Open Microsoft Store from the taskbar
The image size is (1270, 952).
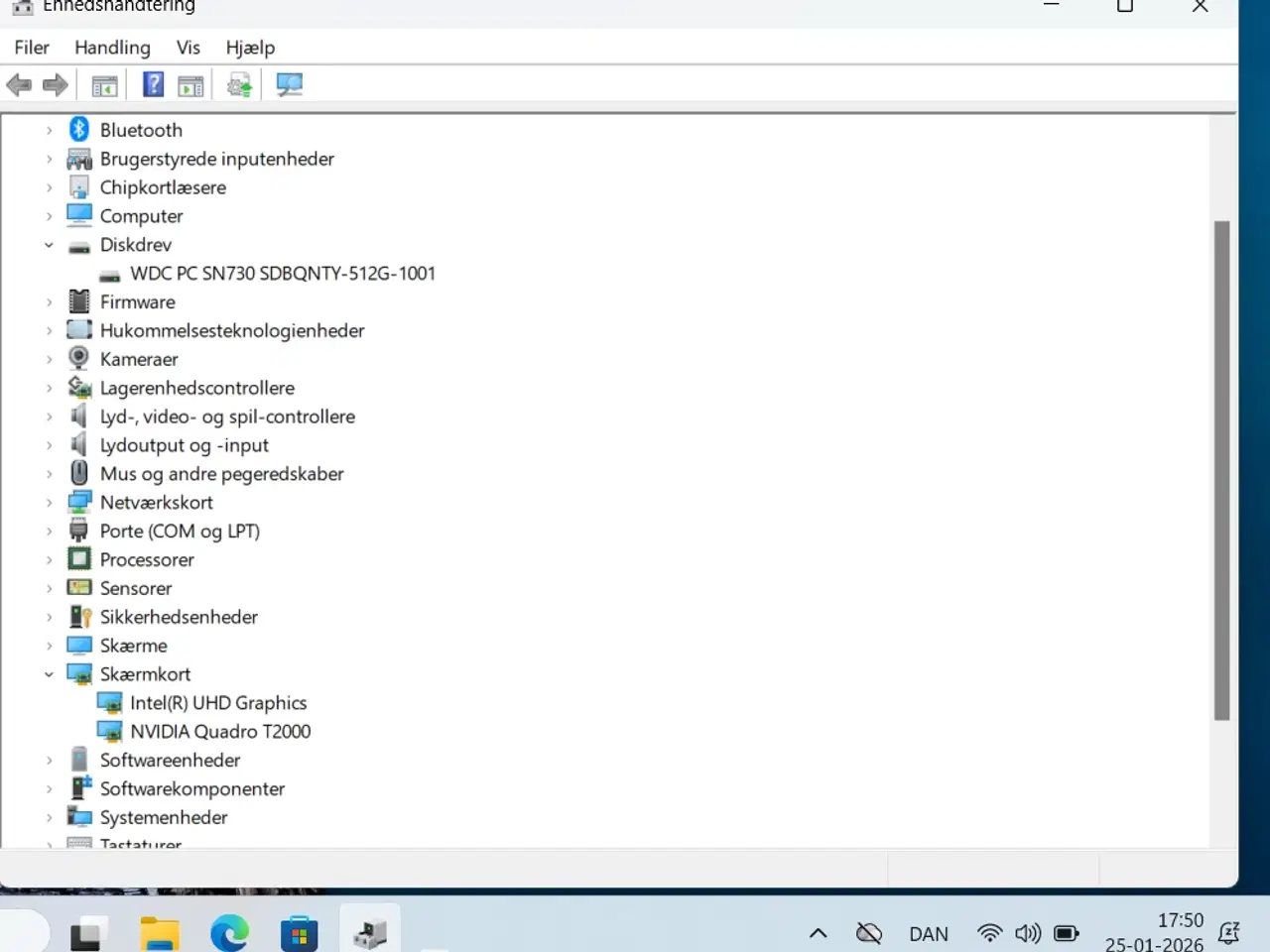299,933
